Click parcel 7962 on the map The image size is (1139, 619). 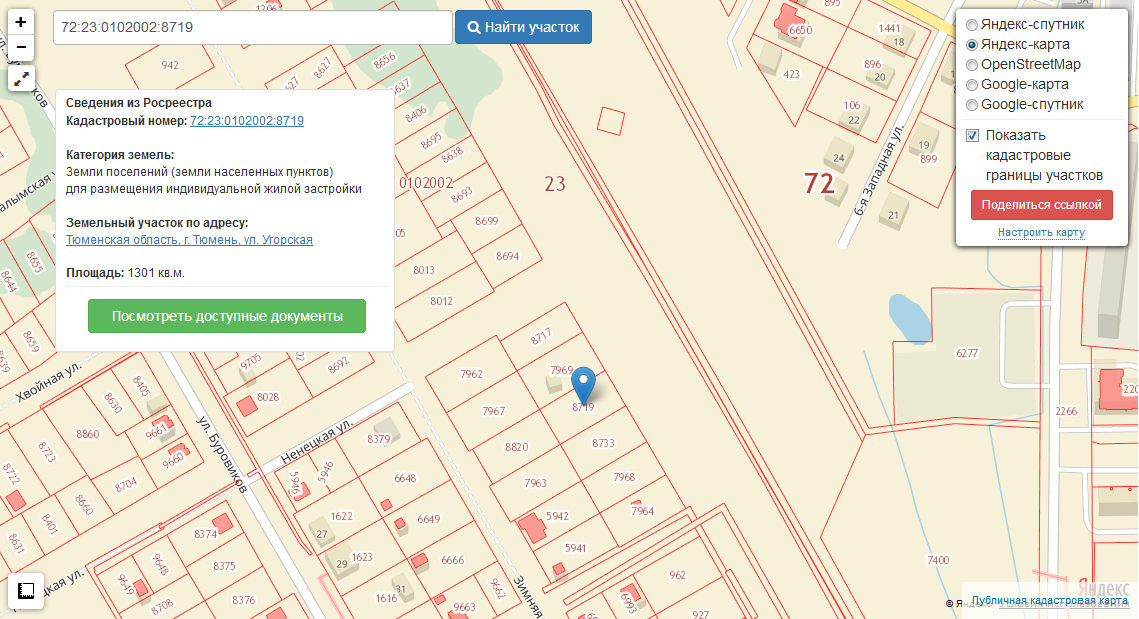[x=471, y=374]
